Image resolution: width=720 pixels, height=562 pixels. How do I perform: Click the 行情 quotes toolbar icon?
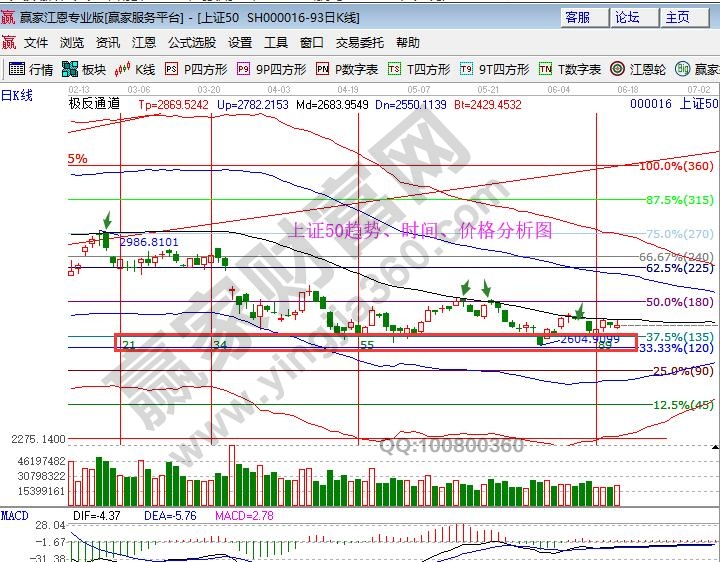31,69
